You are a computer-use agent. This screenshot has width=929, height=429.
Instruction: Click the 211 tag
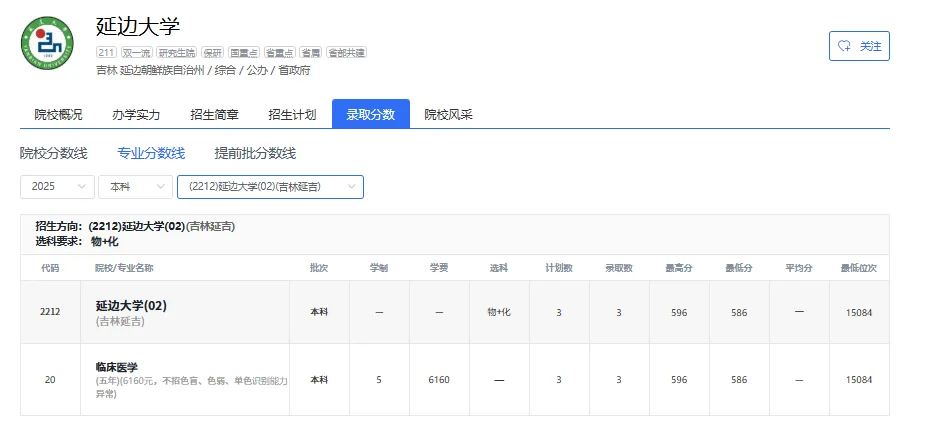point(106,53)
